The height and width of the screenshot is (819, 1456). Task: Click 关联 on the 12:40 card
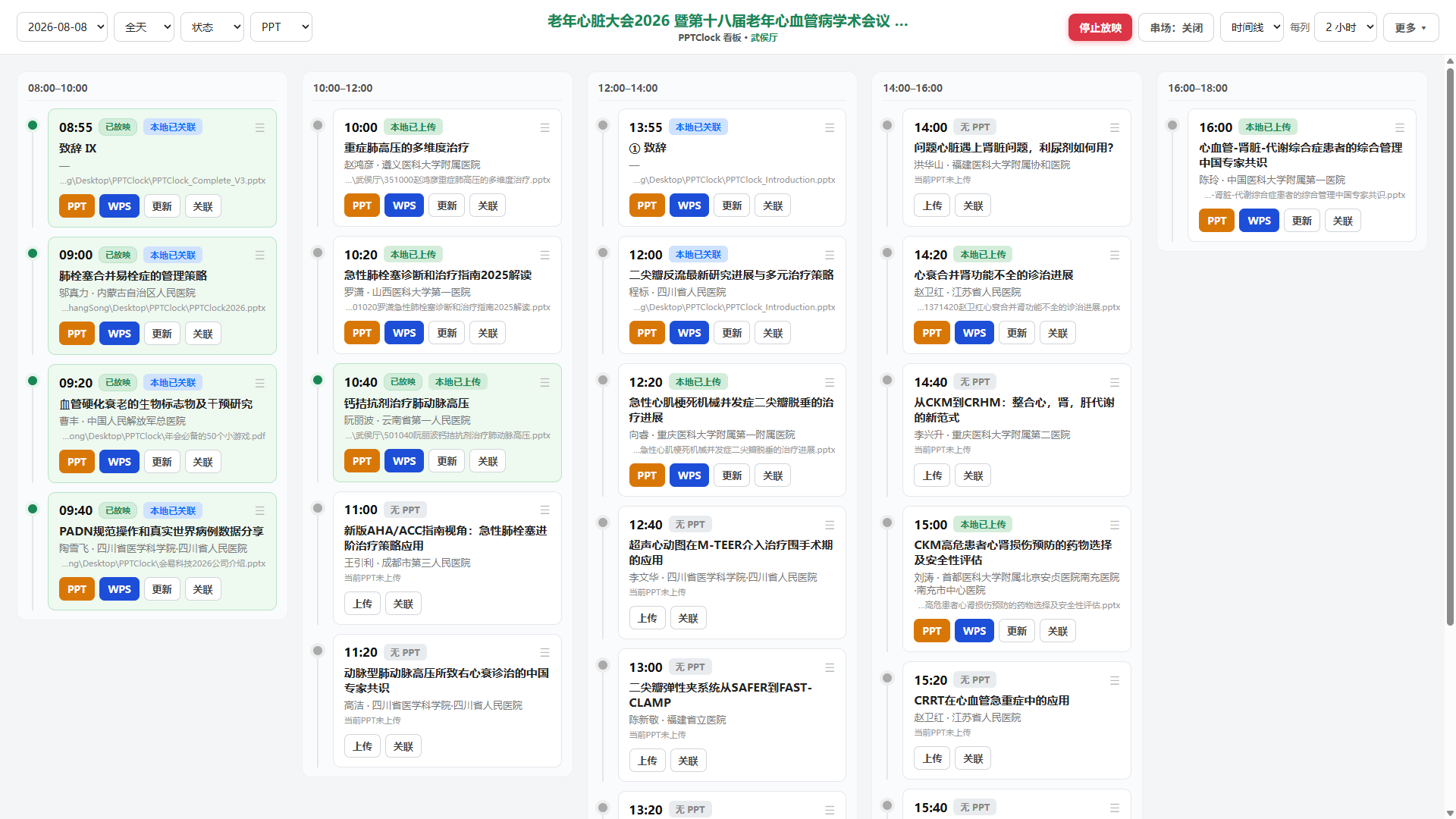point(689,618)
